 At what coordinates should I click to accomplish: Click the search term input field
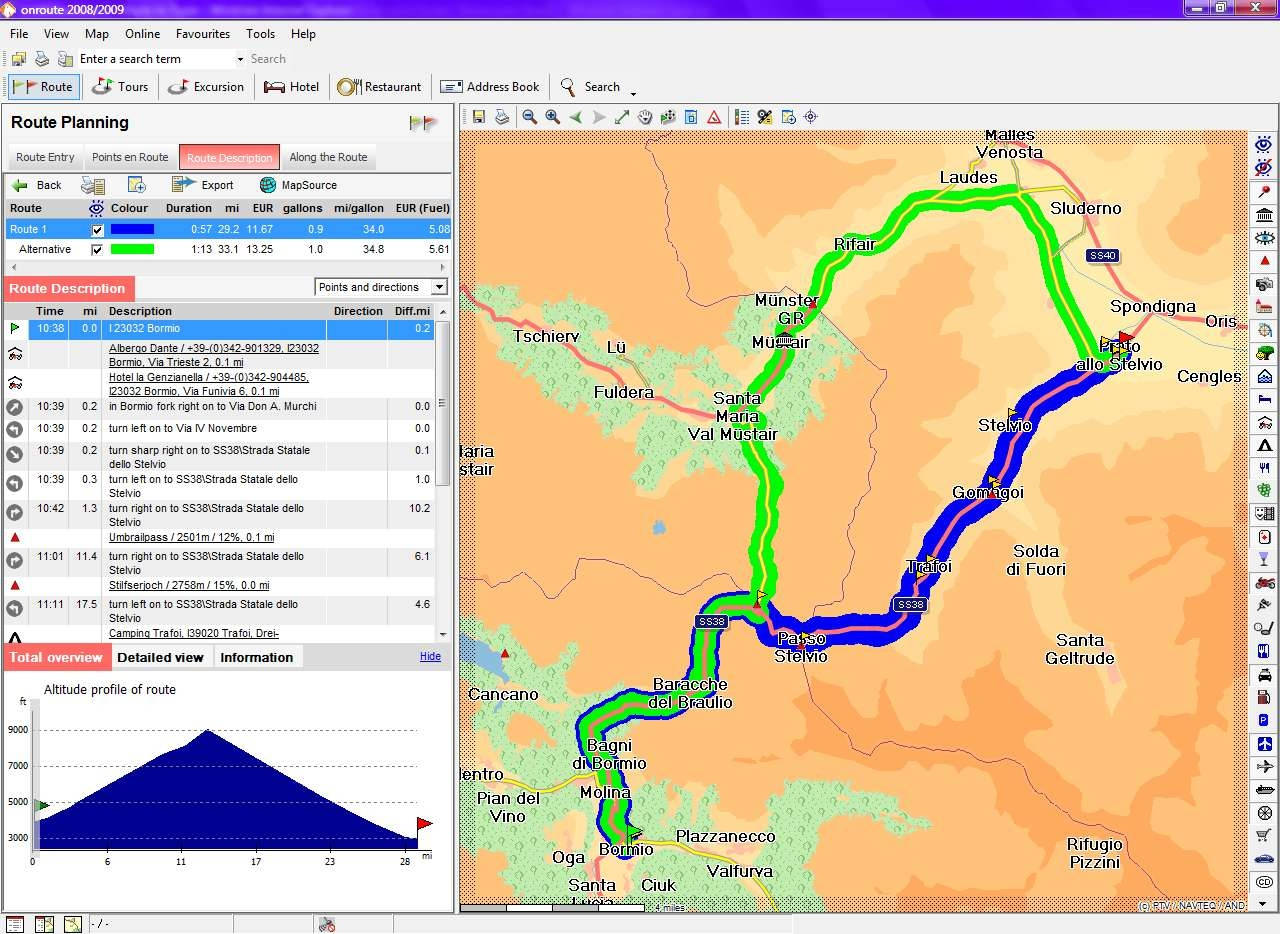[x=155, y=59]
